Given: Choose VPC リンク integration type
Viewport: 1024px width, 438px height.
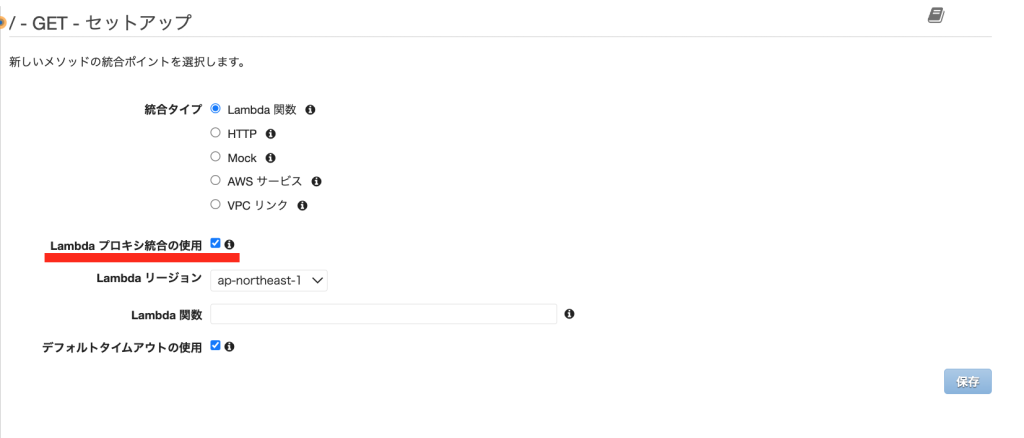Looking at the screenshot, I should tap(216, 204).
